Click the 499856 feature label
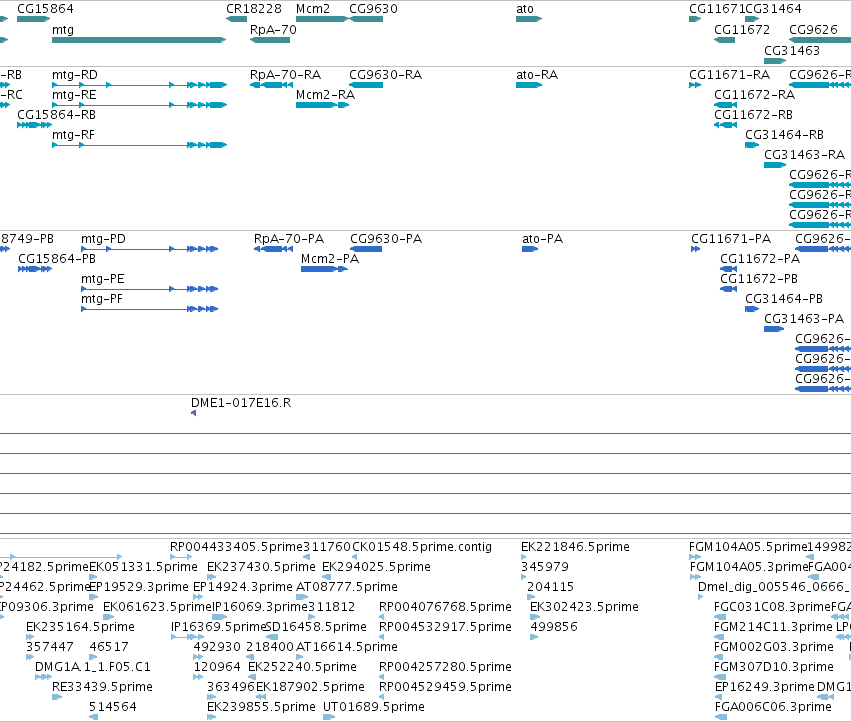 [x=554, y=627]
